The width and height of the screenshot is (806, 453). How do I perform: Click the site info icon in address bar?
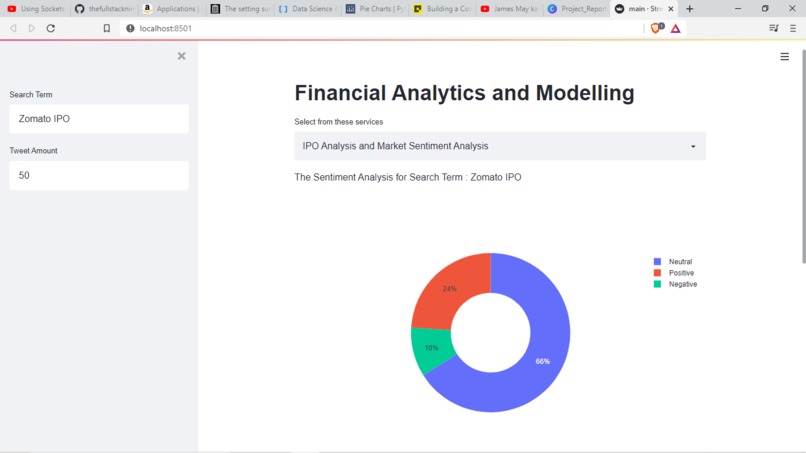pyautogui.click(x=130, y=28)
